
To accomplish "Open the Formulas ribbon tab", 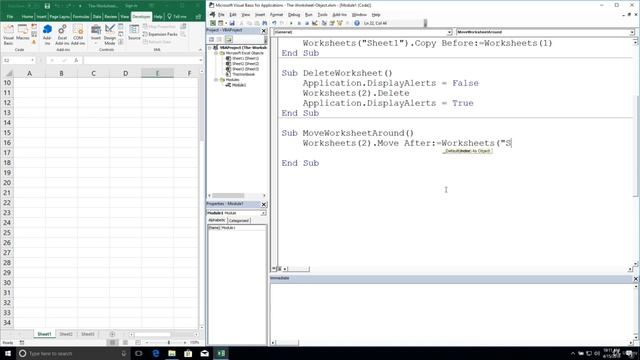I will tap(81, 17).
